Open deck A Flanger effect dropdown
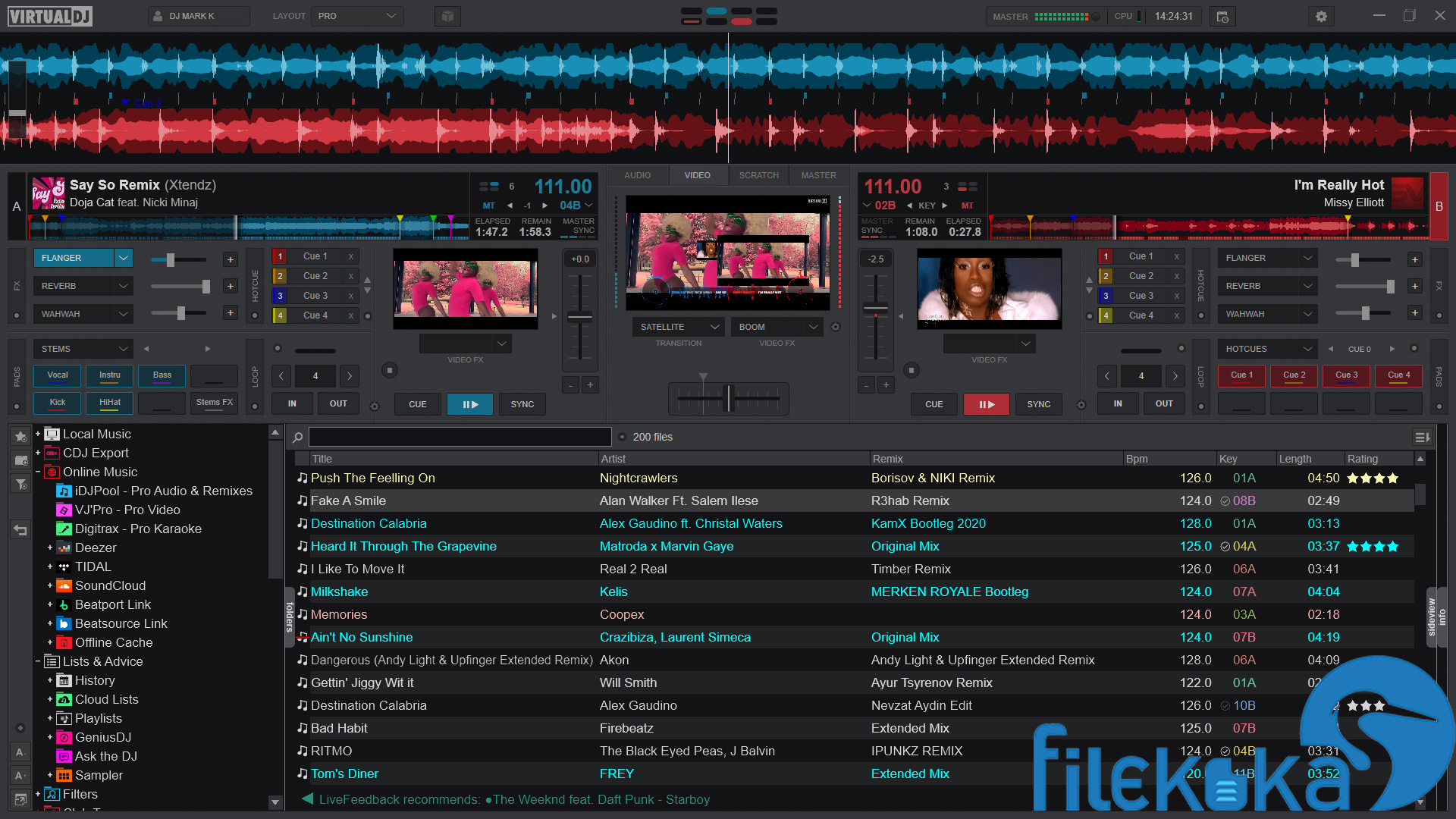 pyautogui.click(x=124, y=258)
